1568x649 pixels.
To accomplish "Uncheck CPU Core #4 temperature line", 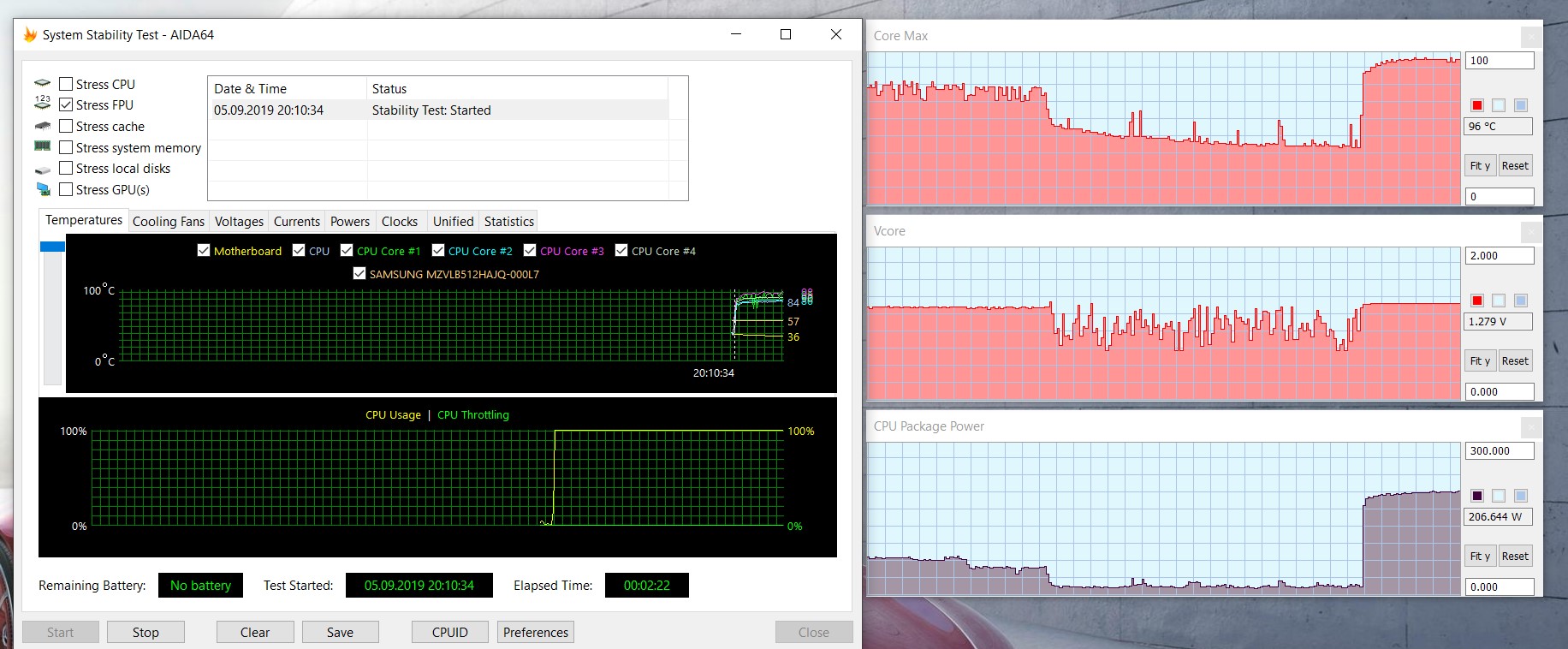I will 621,250.
